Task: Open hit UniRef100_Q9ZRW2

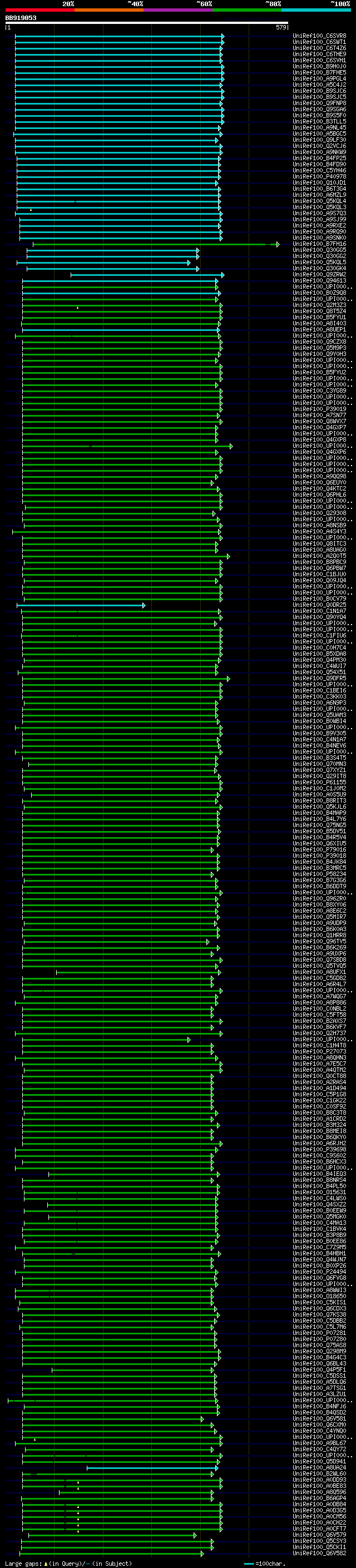Action: (319, 275)
